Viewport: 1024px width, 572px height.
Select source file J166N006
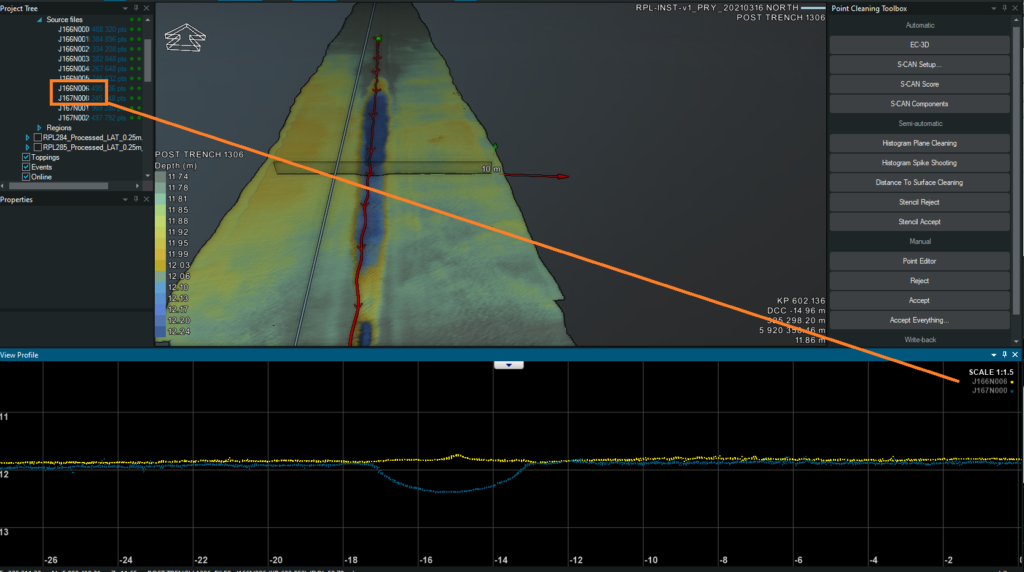click(73, 88)
